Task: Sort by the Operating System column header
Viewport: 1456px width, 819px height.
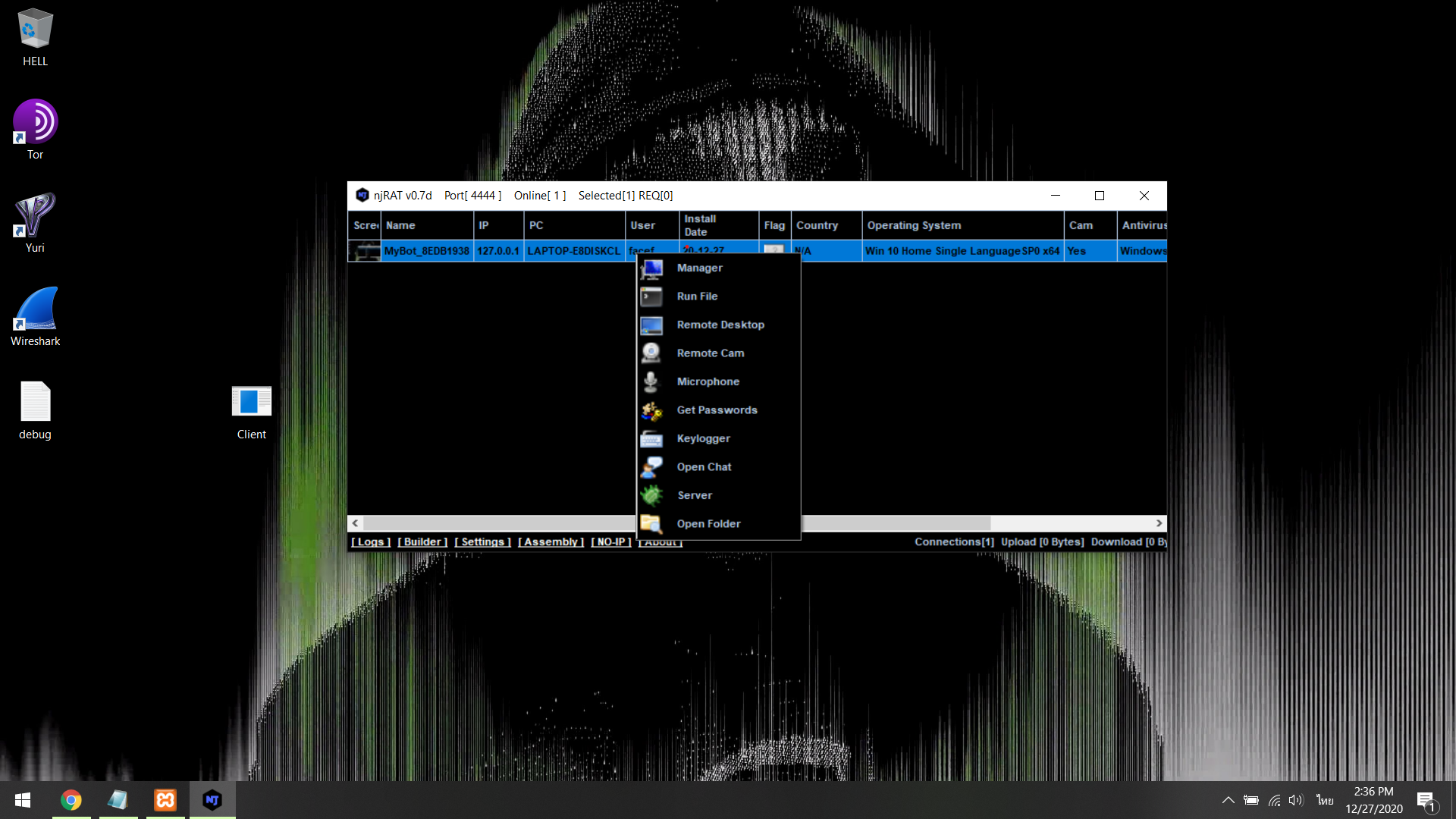Action: (x=913, y=225)
